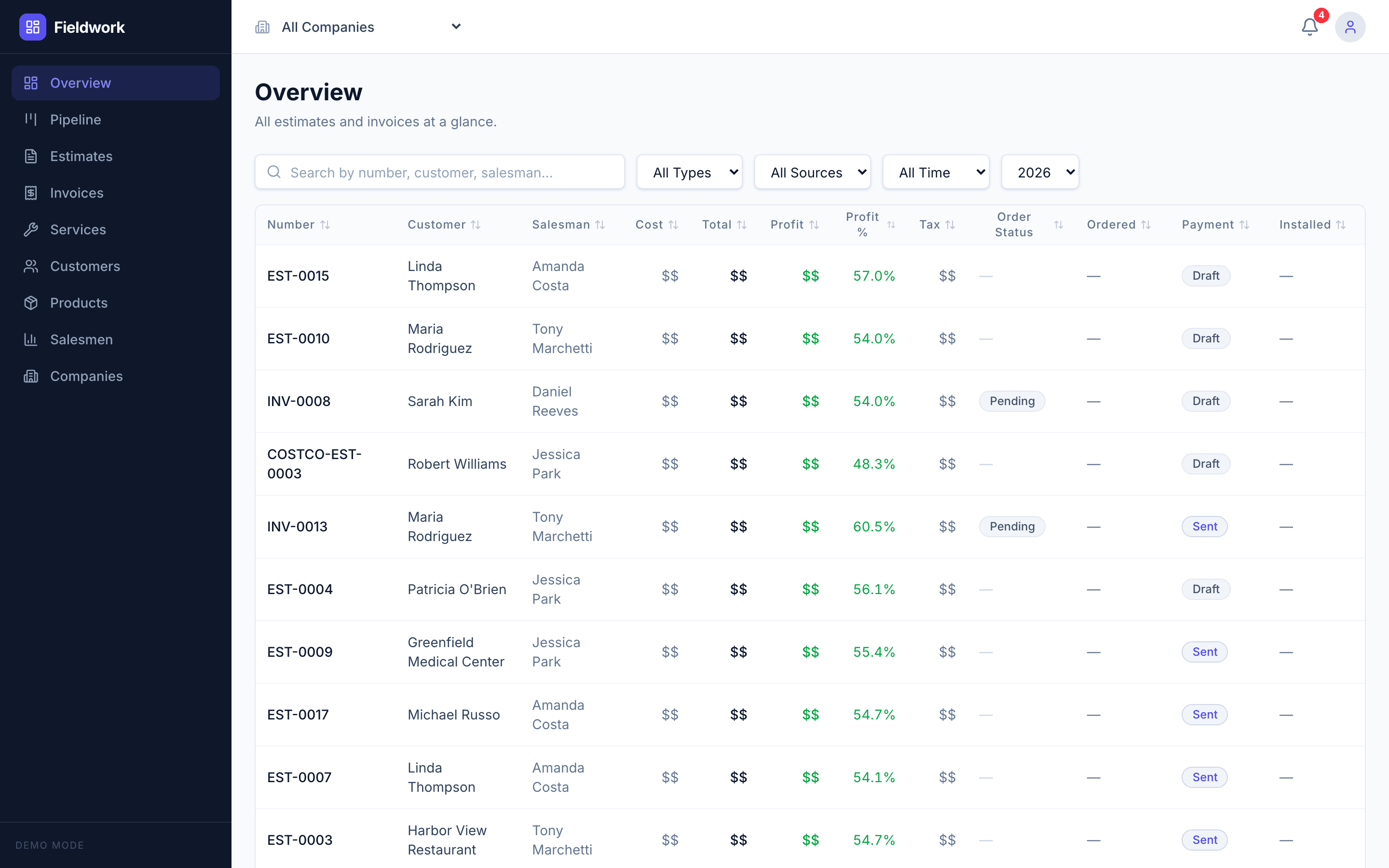Open the year dropdown showing 2026
This screenshot has width=1389, height=868.
pos(1039,172)
